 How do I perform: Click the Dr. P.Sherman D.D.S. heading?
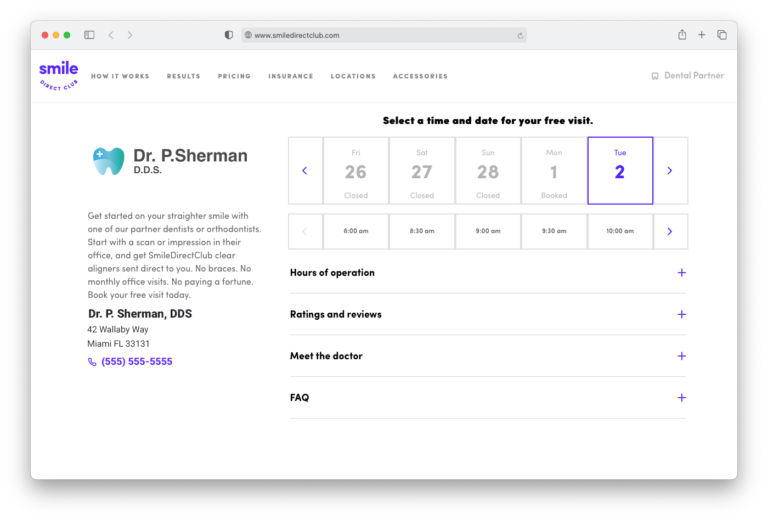point(190,161)
